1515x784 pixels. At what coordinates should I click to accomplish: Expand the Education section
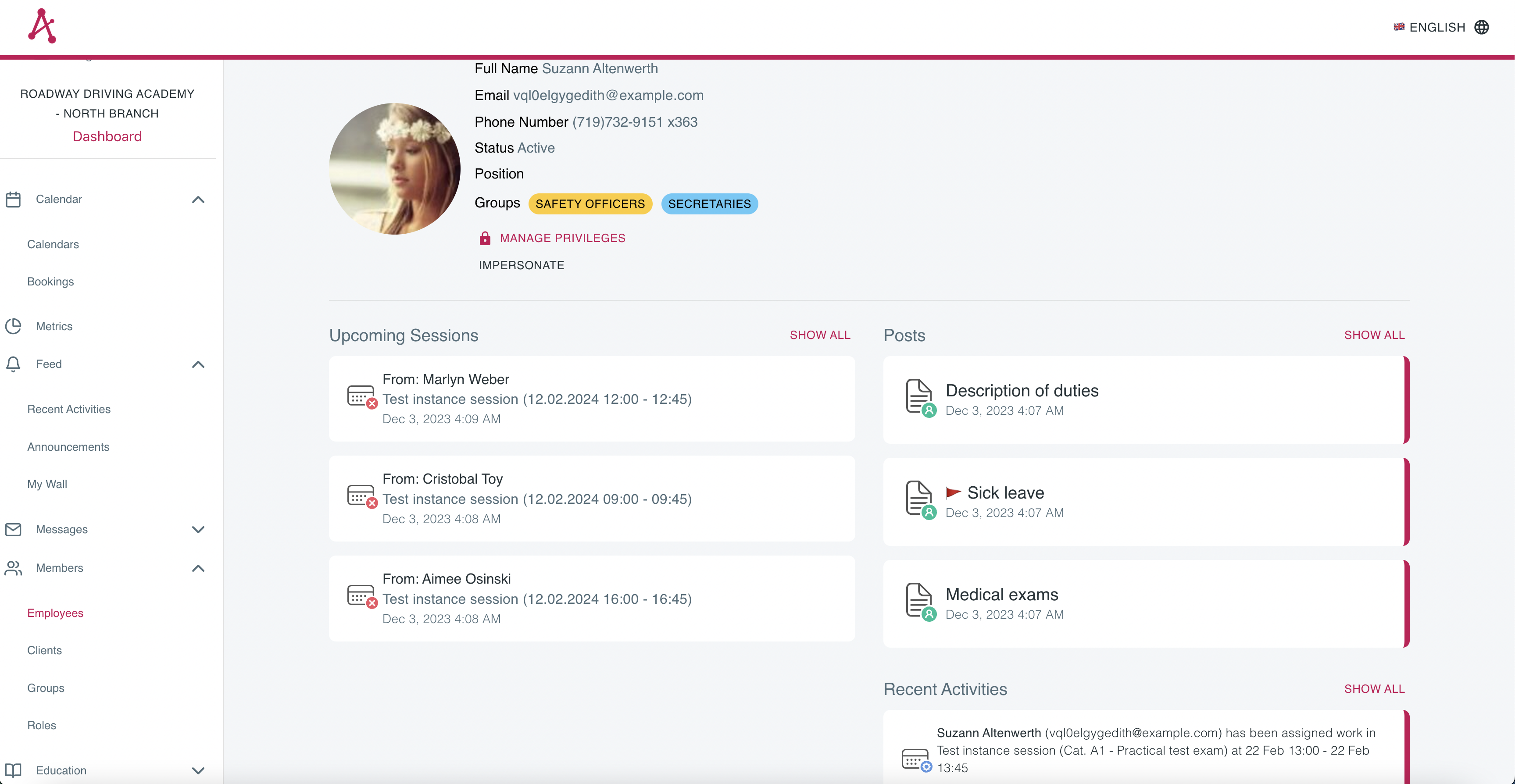pos(198,770)
